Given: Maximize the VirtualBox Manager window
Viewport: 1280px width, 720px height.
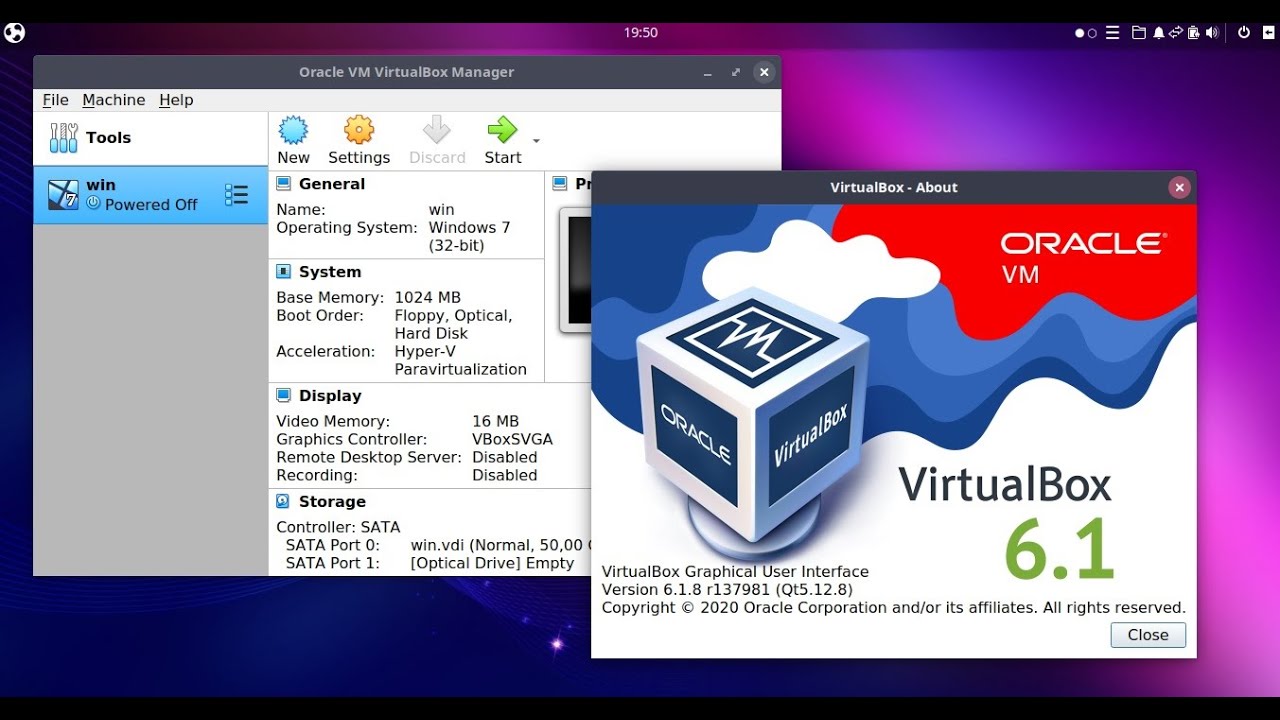Looking at the screenshot, I should (x=736, y=73).
